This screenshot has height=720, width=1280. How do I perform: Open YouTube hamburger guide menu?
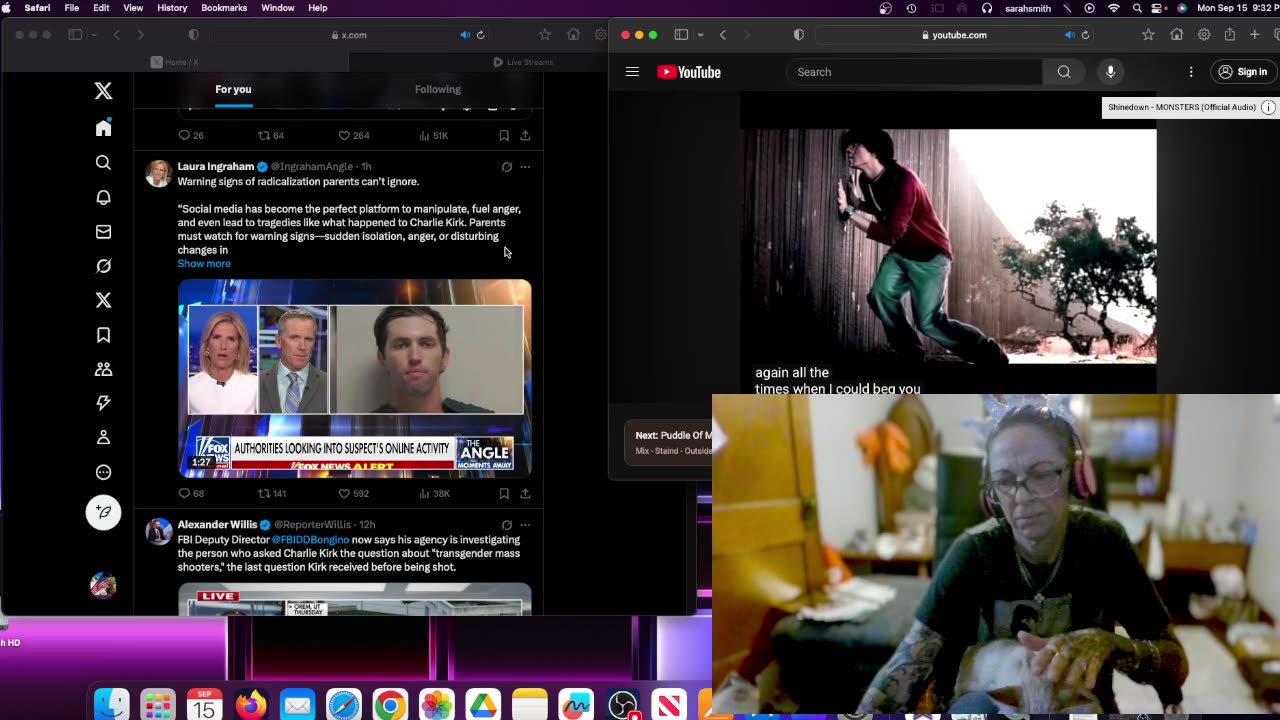(632, 72)
